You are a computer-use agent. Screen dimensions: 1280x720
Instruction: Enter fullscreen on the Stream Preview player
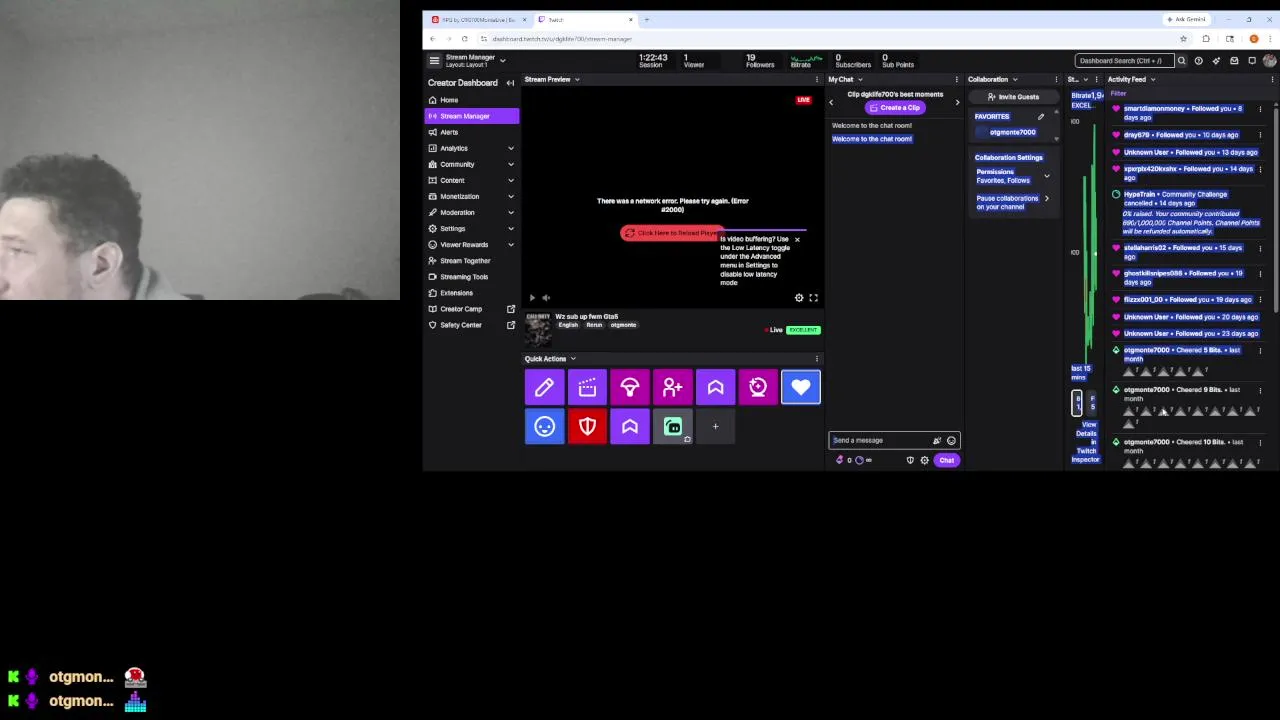tap(813, 298)
